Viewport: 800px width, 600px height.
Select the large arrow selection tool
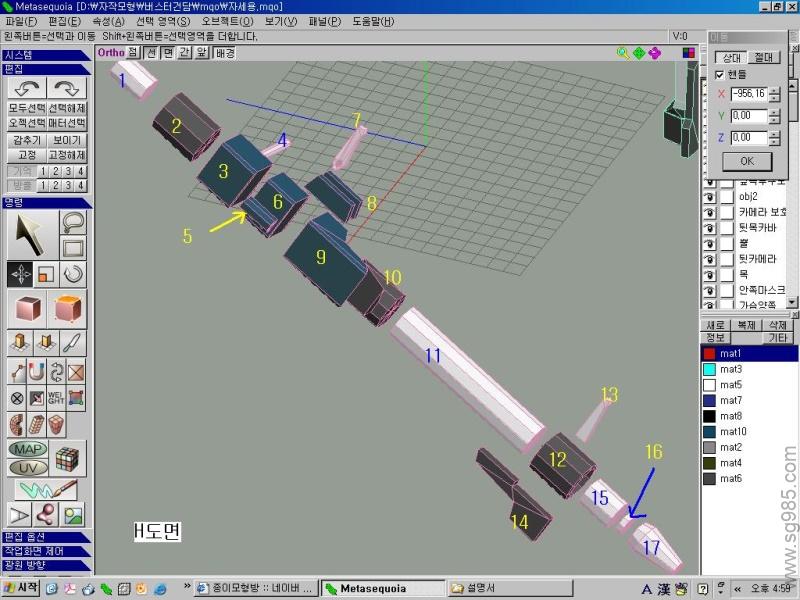point(28,234)
